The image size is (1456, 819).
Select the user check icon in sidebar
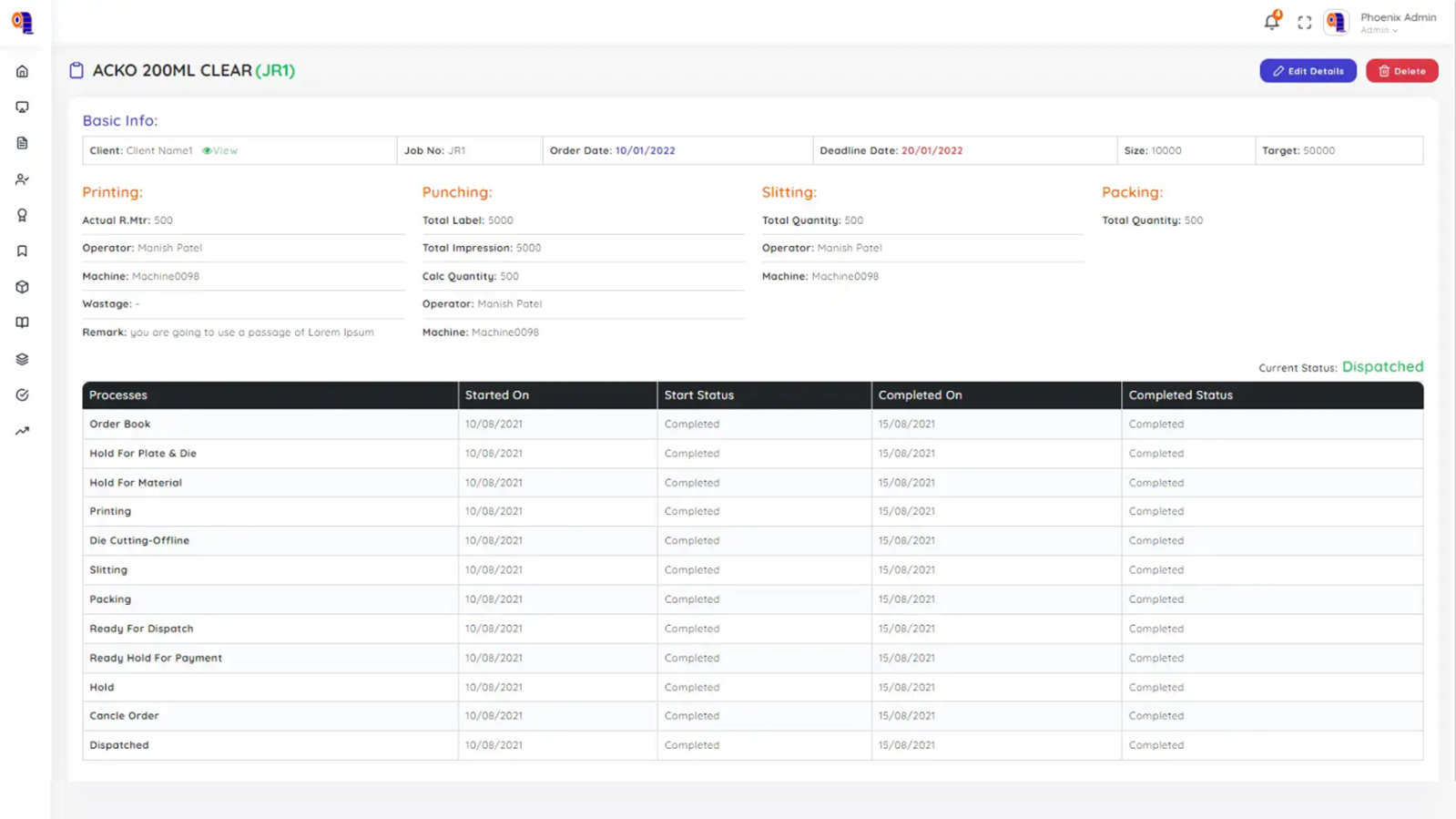coord(22,179)
